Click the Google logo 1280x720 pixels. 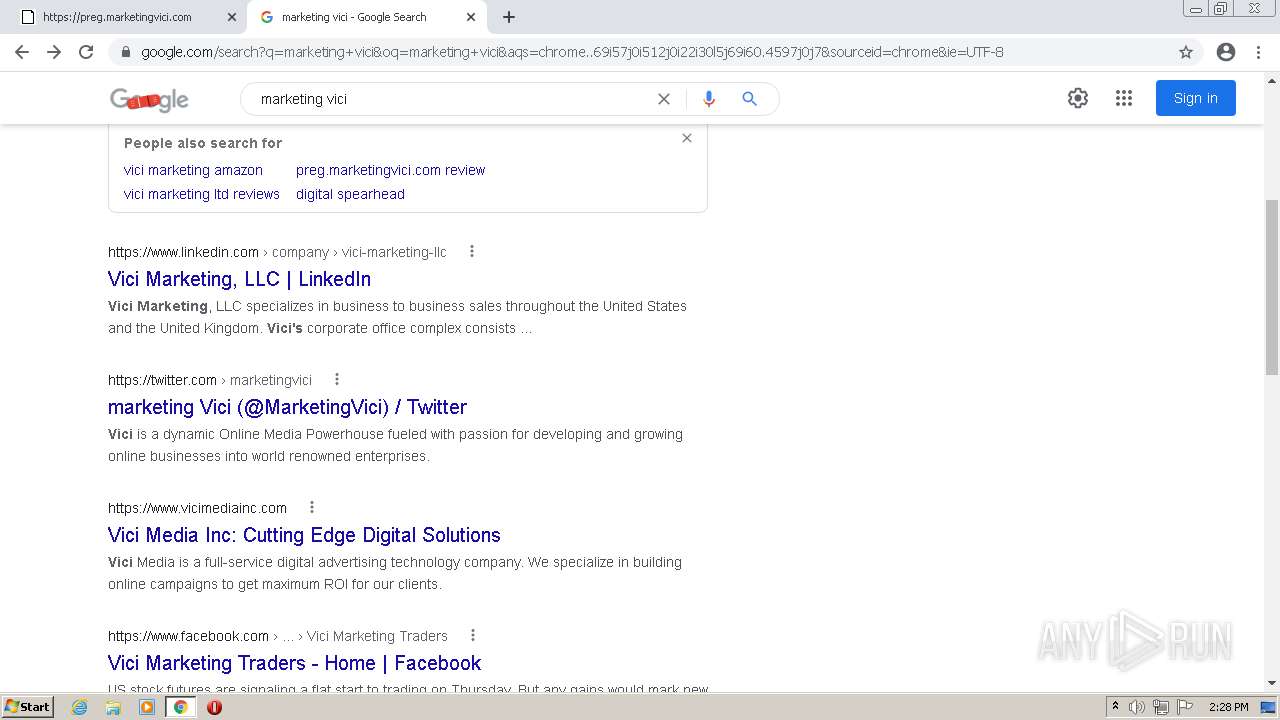tap(149, 99)
